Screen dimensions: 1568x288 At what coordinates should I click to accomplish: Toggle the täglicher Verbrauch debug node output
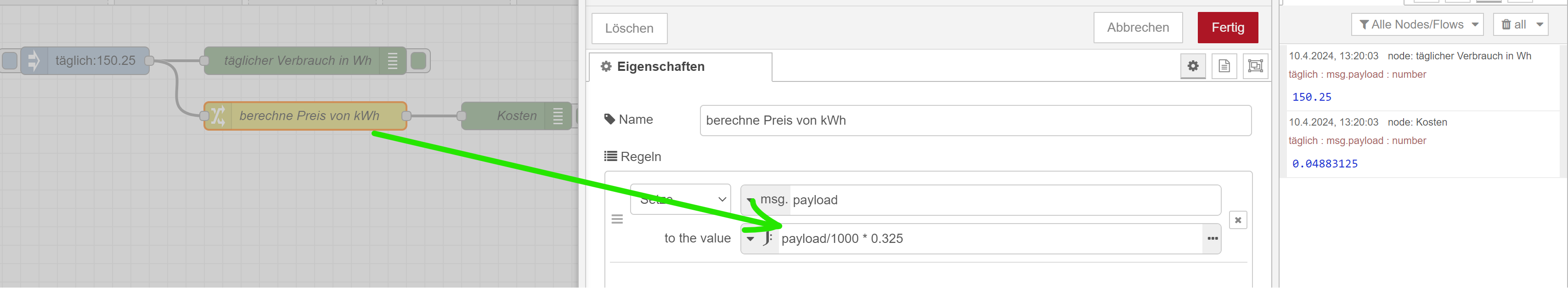pos(419,60)
